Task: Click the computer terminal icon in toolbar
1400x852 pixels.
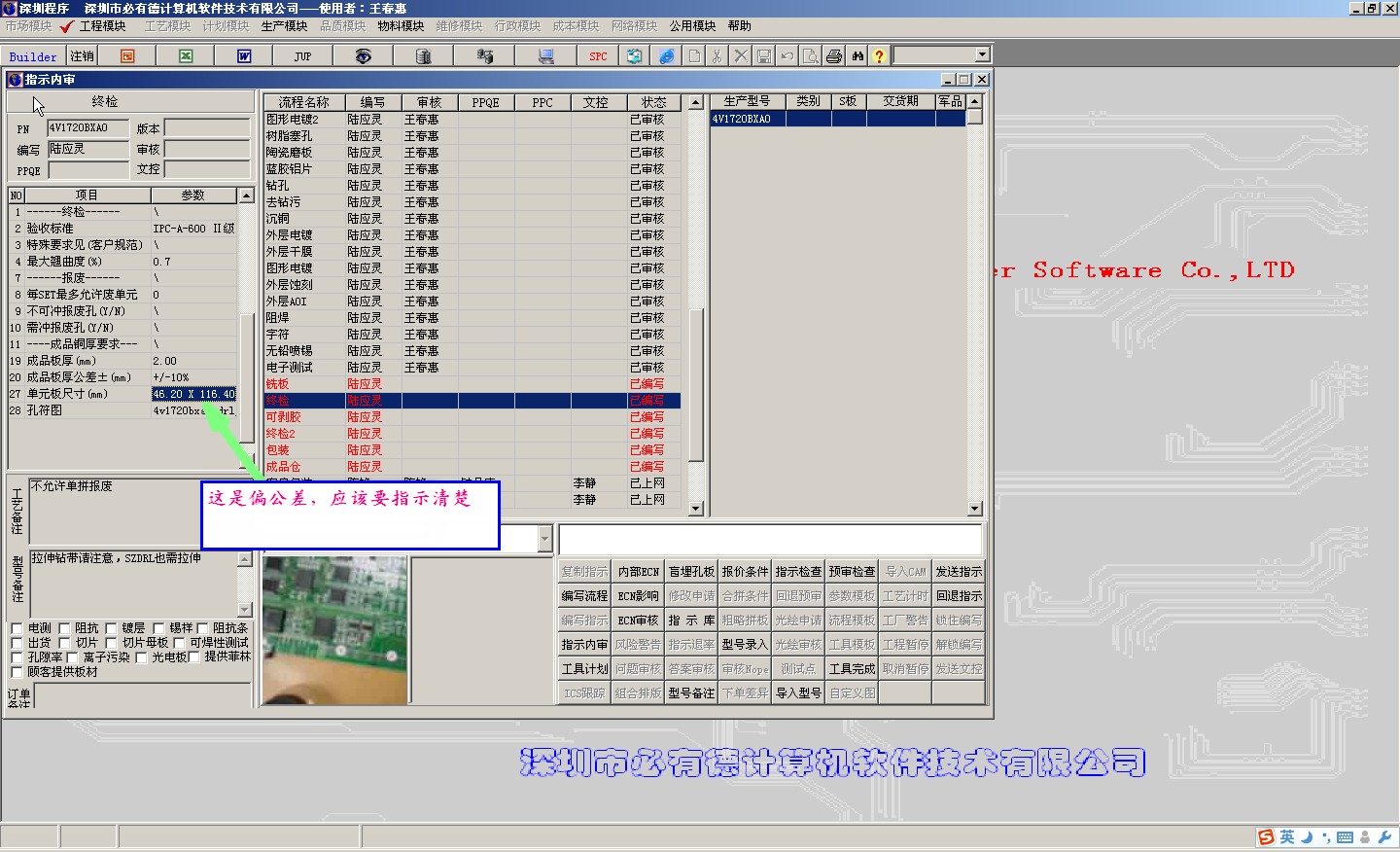Action: (x=545, y=56)
